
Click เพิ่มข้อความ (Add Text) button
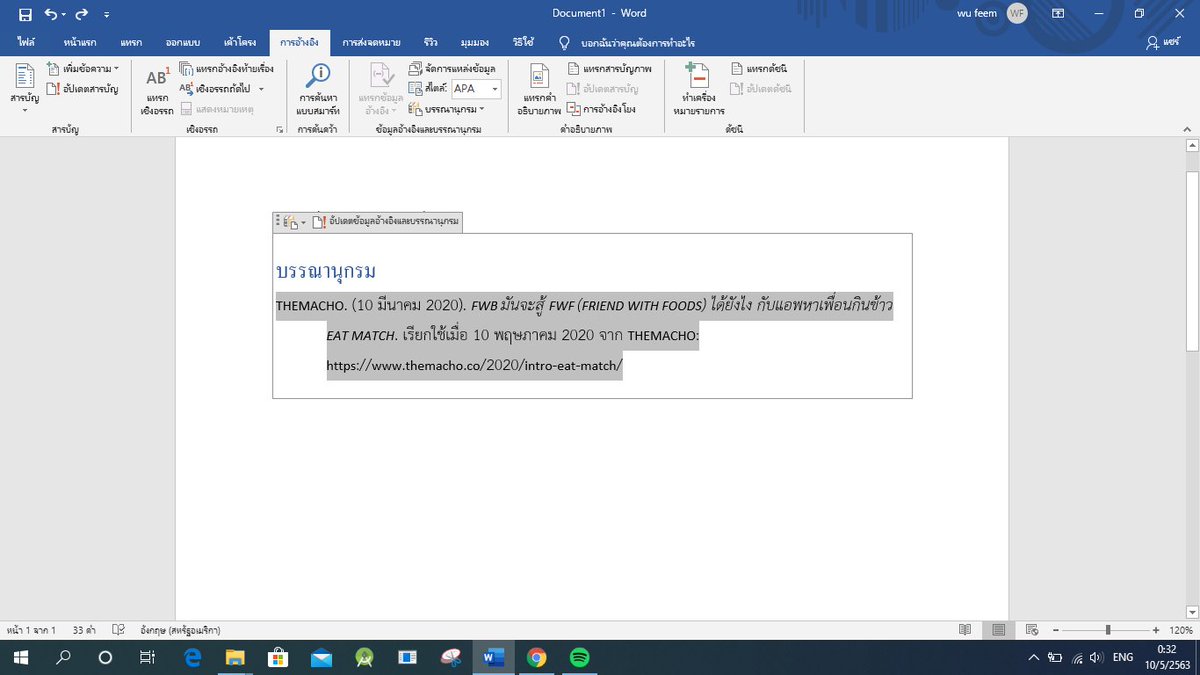pos(83,68)
